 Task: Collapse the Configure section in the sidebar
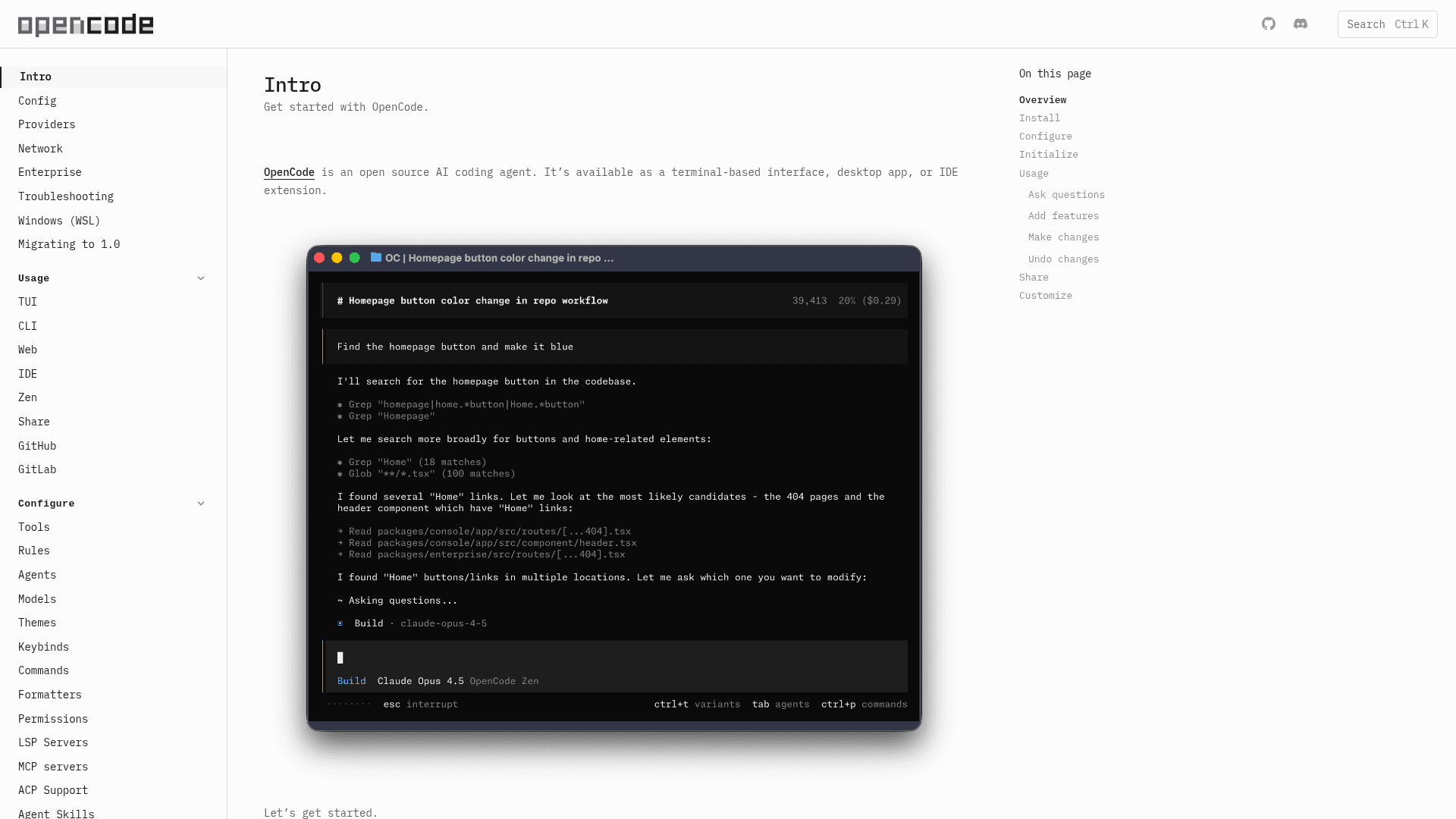click(201, 503)
